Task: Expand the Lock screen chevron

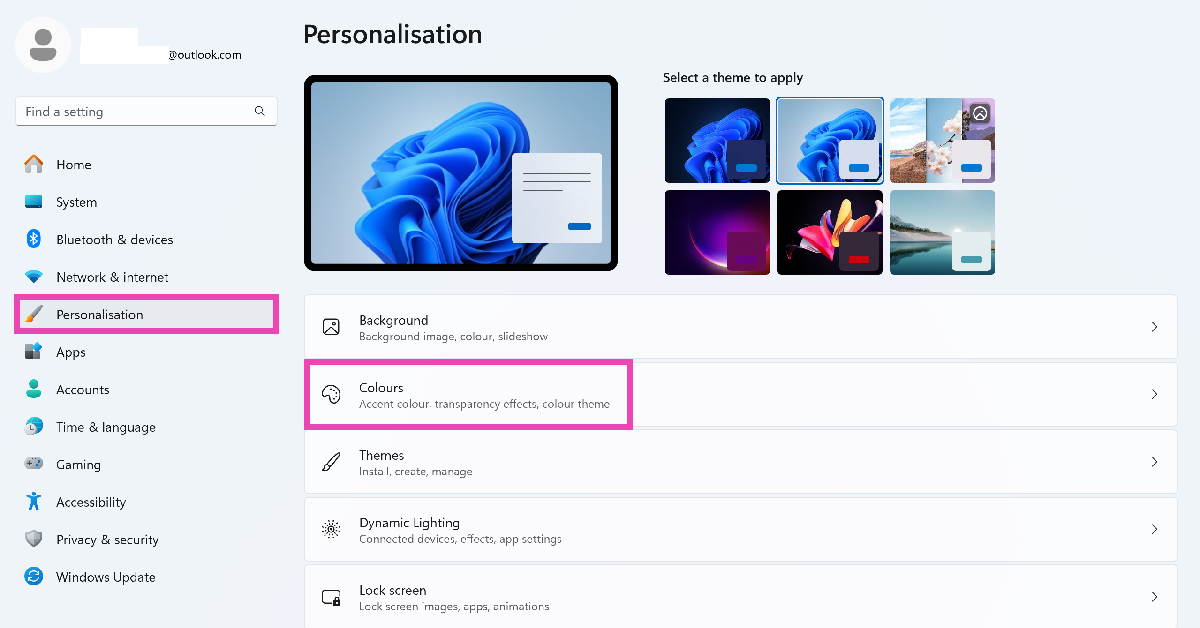Action: coord(1154,597)
